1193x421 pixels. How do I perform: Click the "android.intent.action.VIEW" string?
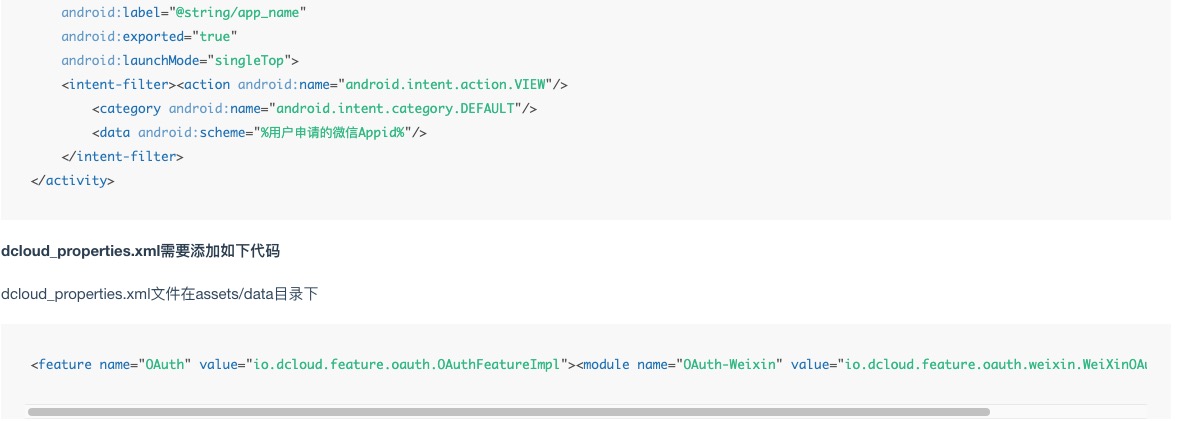click(x=448, y=84)
